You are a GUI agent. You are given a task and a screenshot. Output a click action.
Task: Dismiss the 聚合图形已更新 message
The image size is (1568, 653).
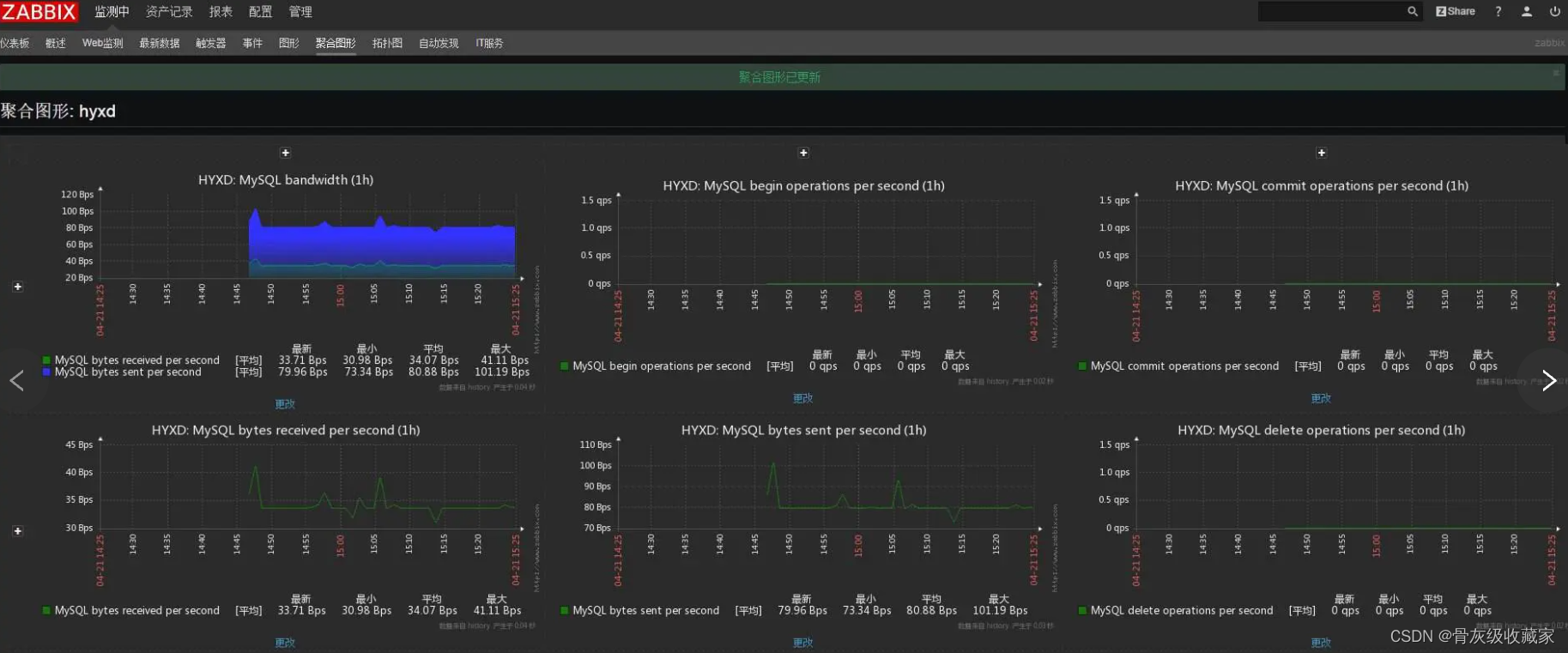tap(1556, 73)
